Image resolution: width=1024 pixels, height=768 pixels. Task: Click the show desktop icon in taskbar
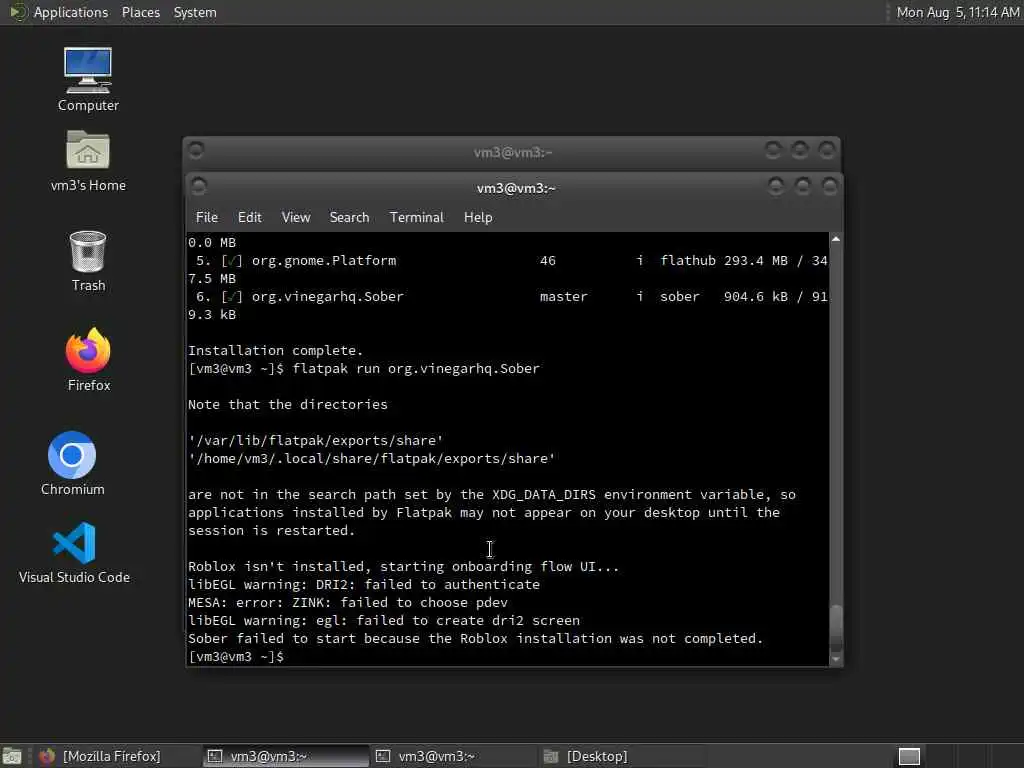tap(12, 756)
